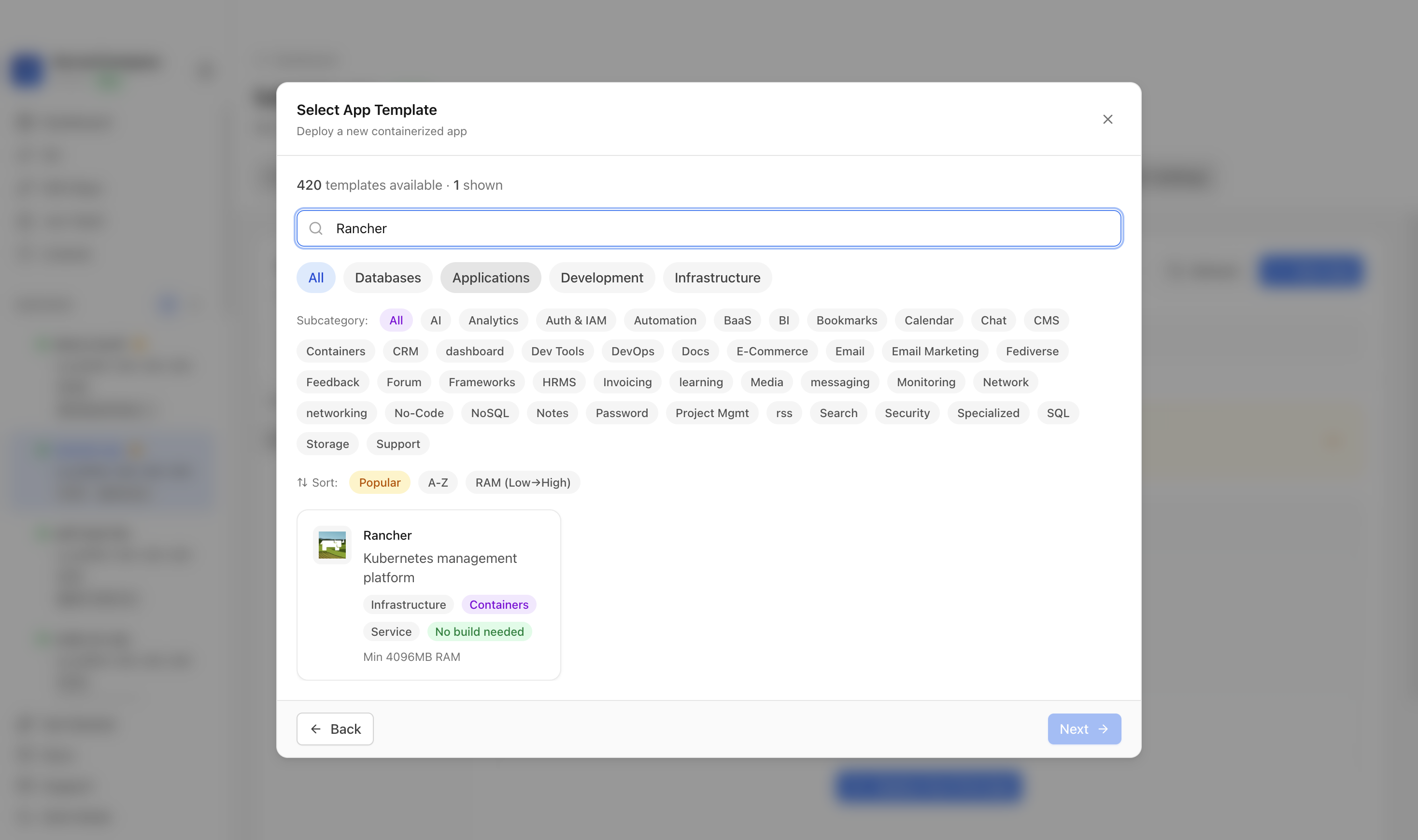Select the All category tab
1418x840 pixels.
pyautogui.click(x=316, y=278)
